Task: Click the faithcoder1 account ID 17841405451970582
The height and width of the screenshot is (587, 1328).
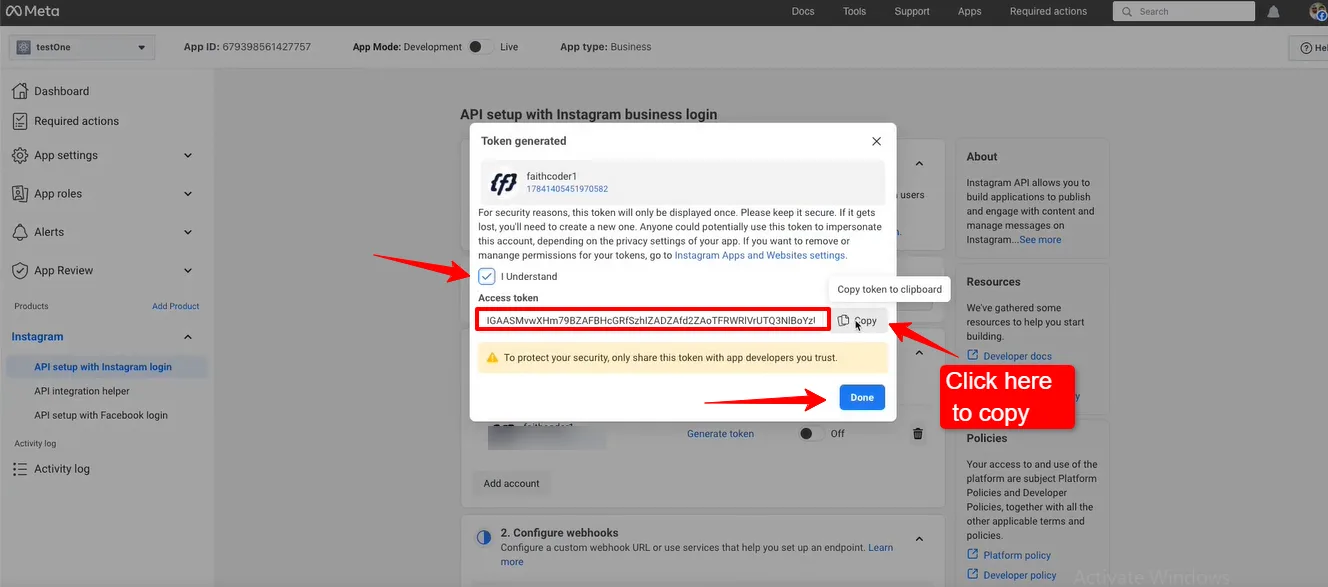Action: (567, 189)
